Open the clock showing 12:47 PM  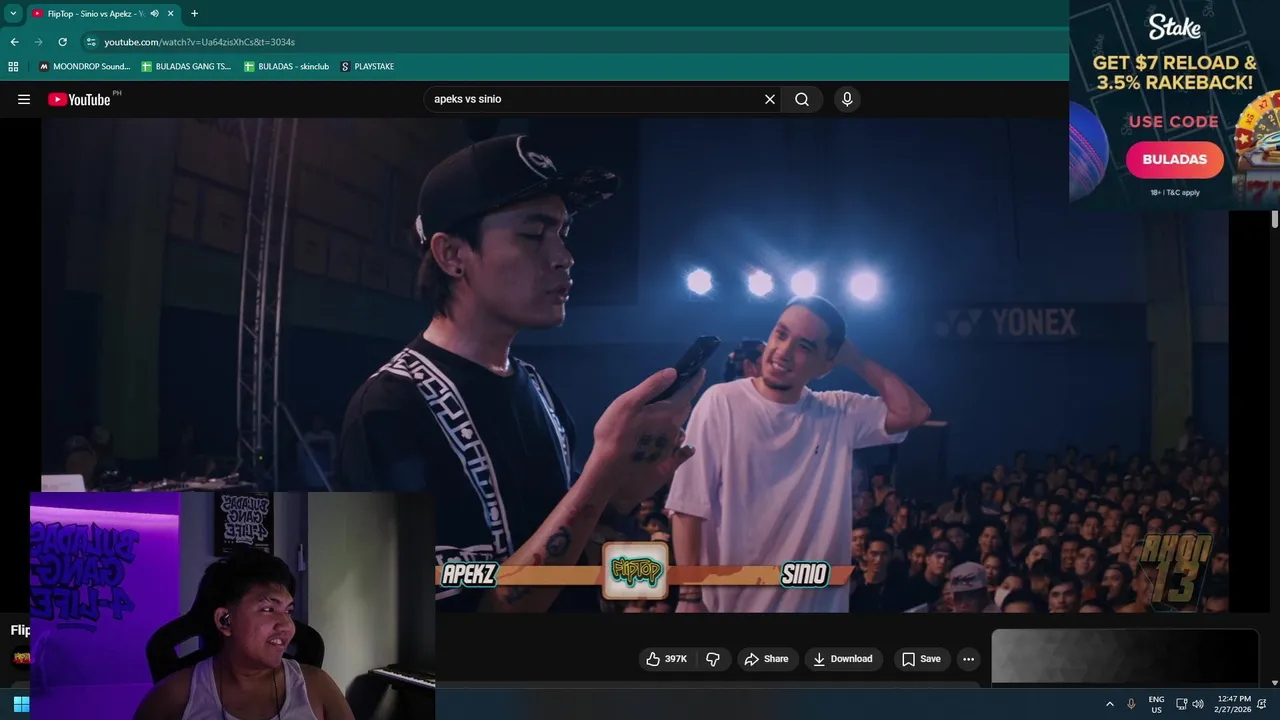tap(1232, 704)
